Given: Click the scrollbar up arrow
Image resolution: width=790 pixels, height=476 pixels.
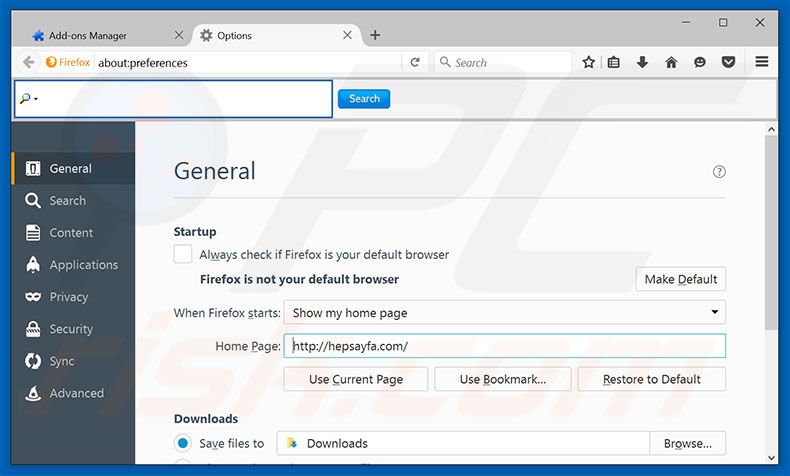Looking at the screenshot, I should (x=771, y=129).
